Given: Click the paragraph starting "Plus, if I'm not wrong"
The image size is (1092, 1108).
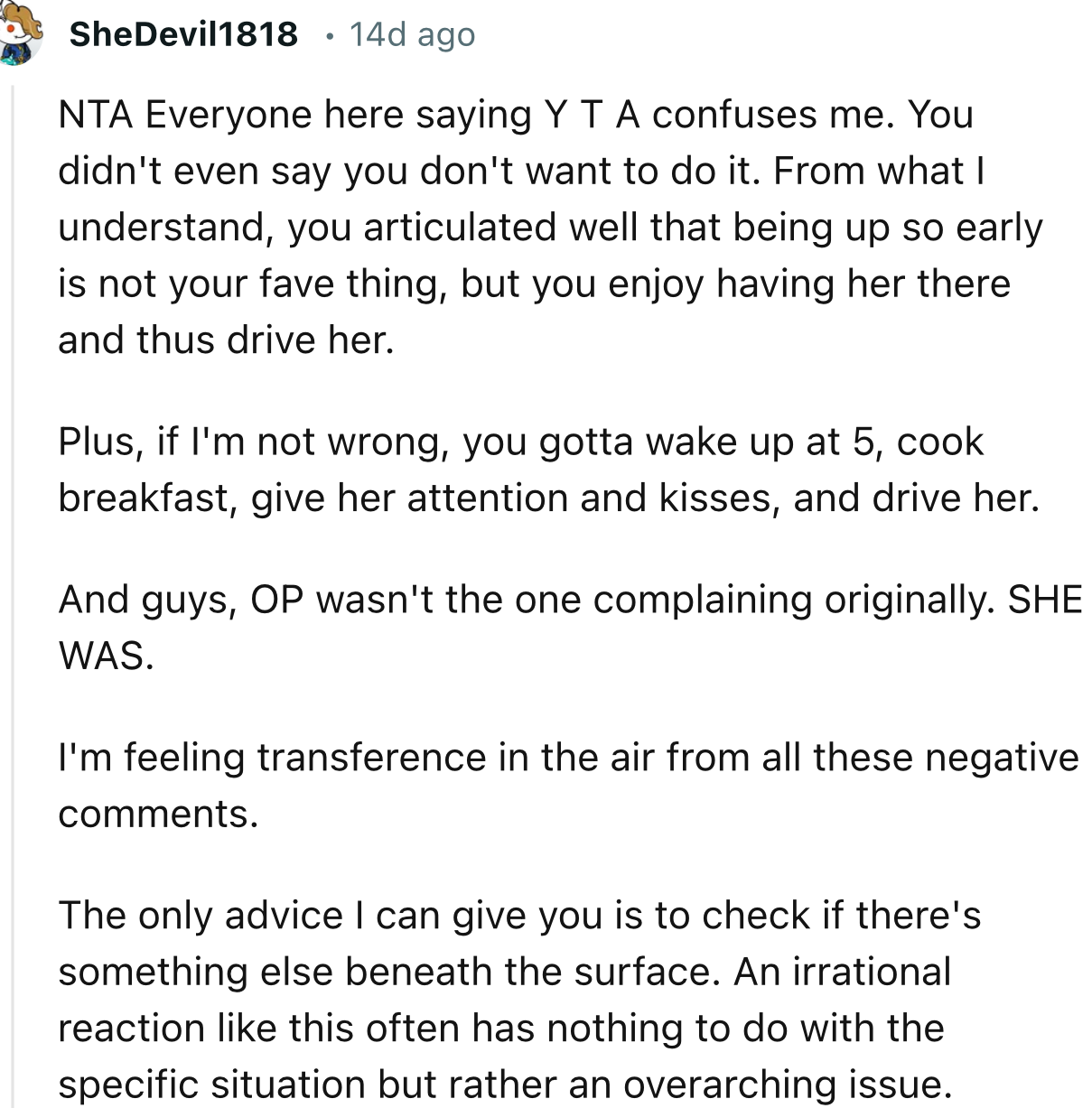Looking at the screenshot, I should [520, 442].
